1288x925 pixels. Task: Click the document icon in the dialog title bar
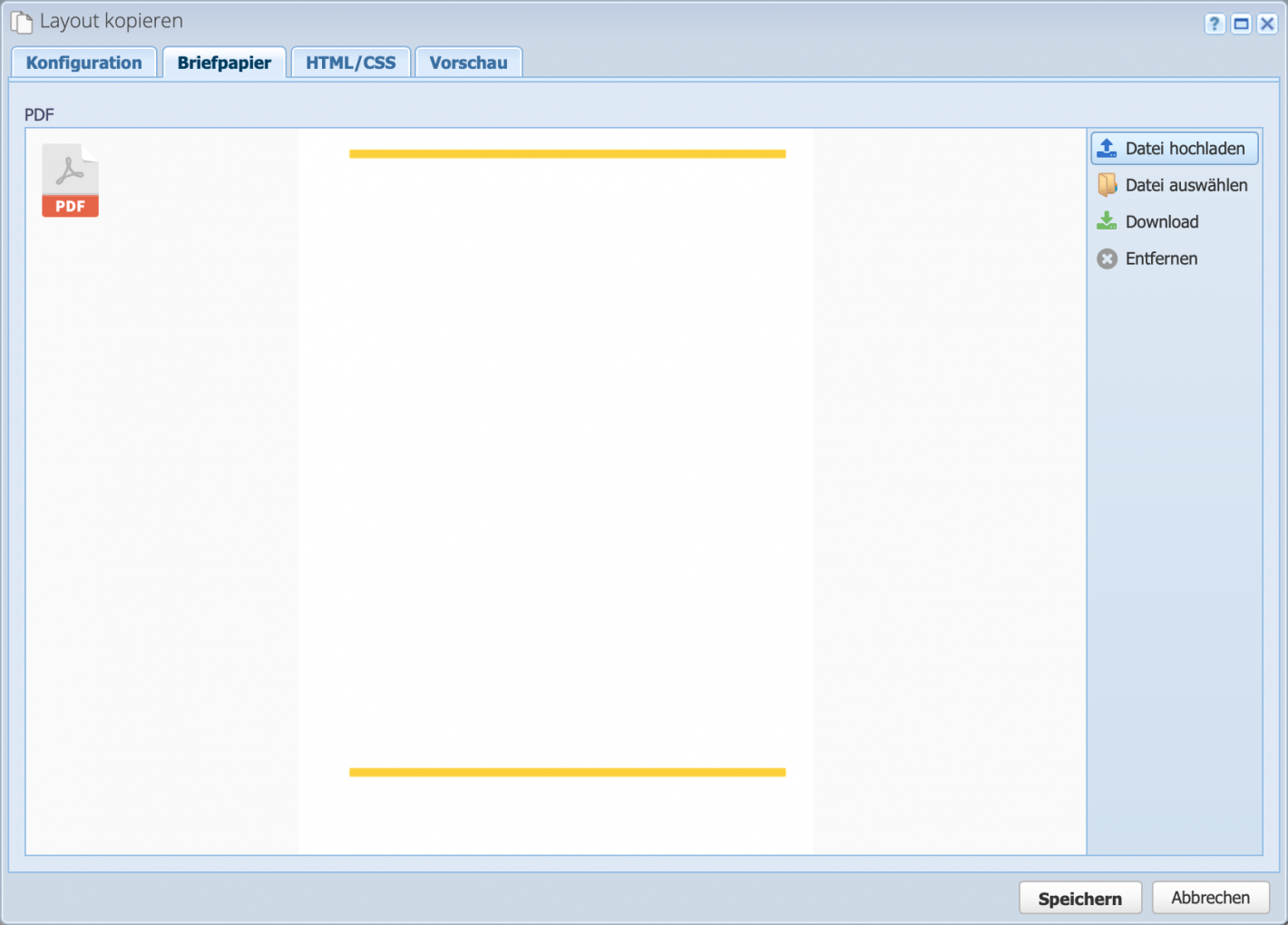pos(20,20)
